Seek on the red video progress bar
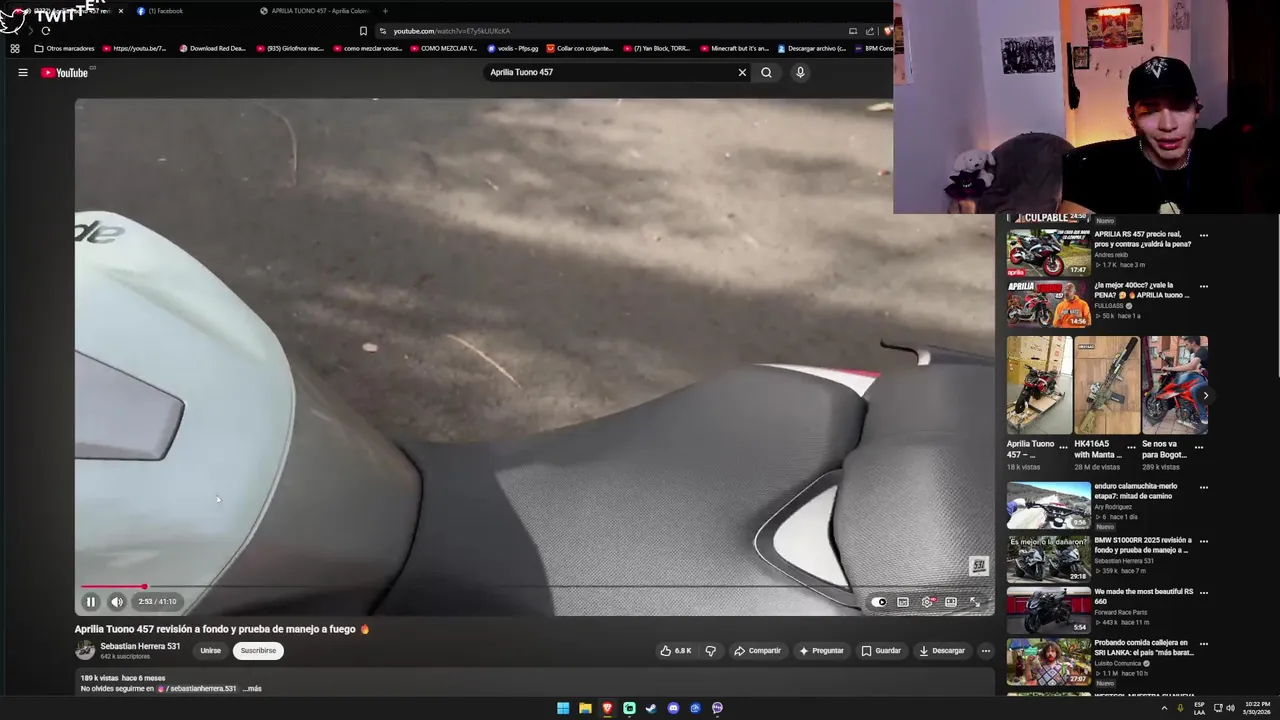This screenshot has height=720, width=1280. click(535, 587)
